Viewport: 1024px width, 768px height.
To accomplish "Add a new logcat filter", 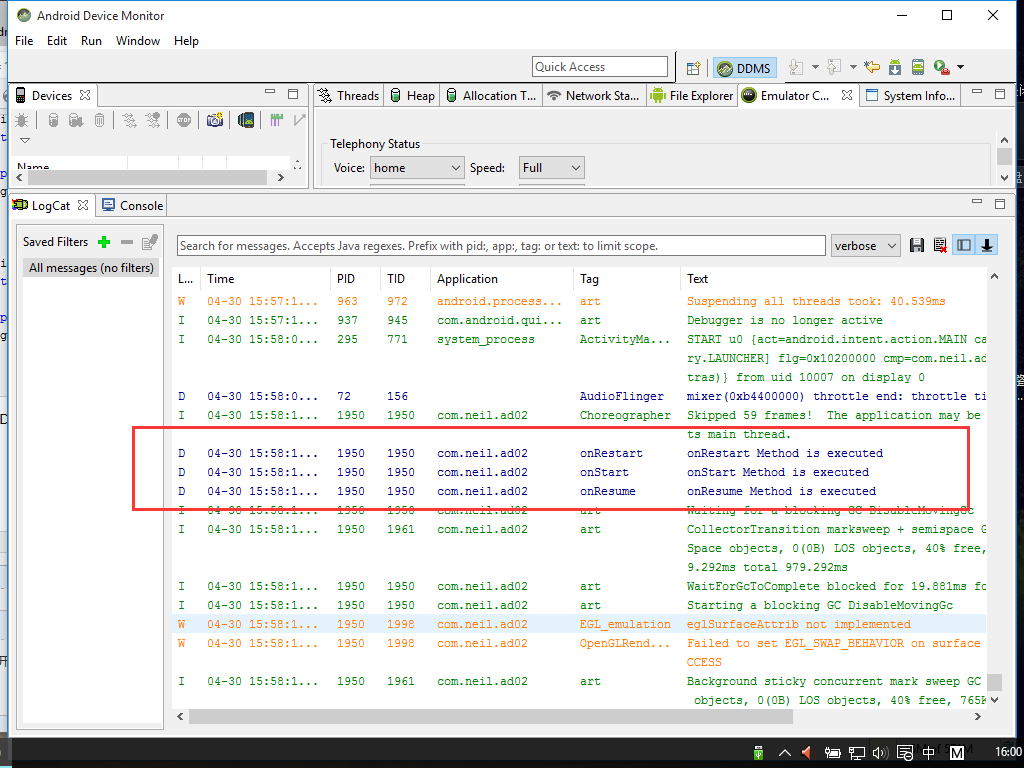I will pyautogui.click(x=104, y=242).
